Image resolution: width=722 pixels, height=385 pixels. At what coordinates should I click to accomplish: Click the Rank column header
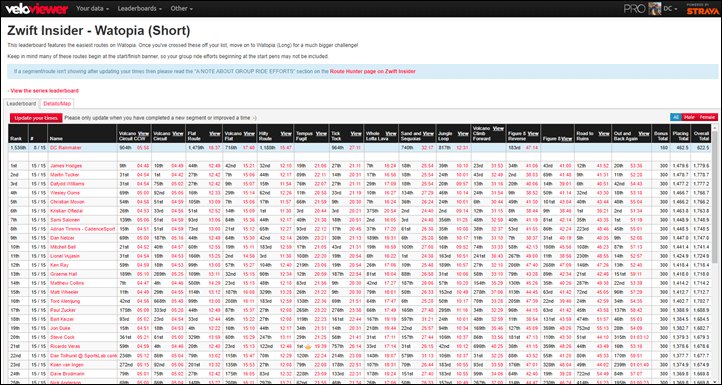click(18, 134)
